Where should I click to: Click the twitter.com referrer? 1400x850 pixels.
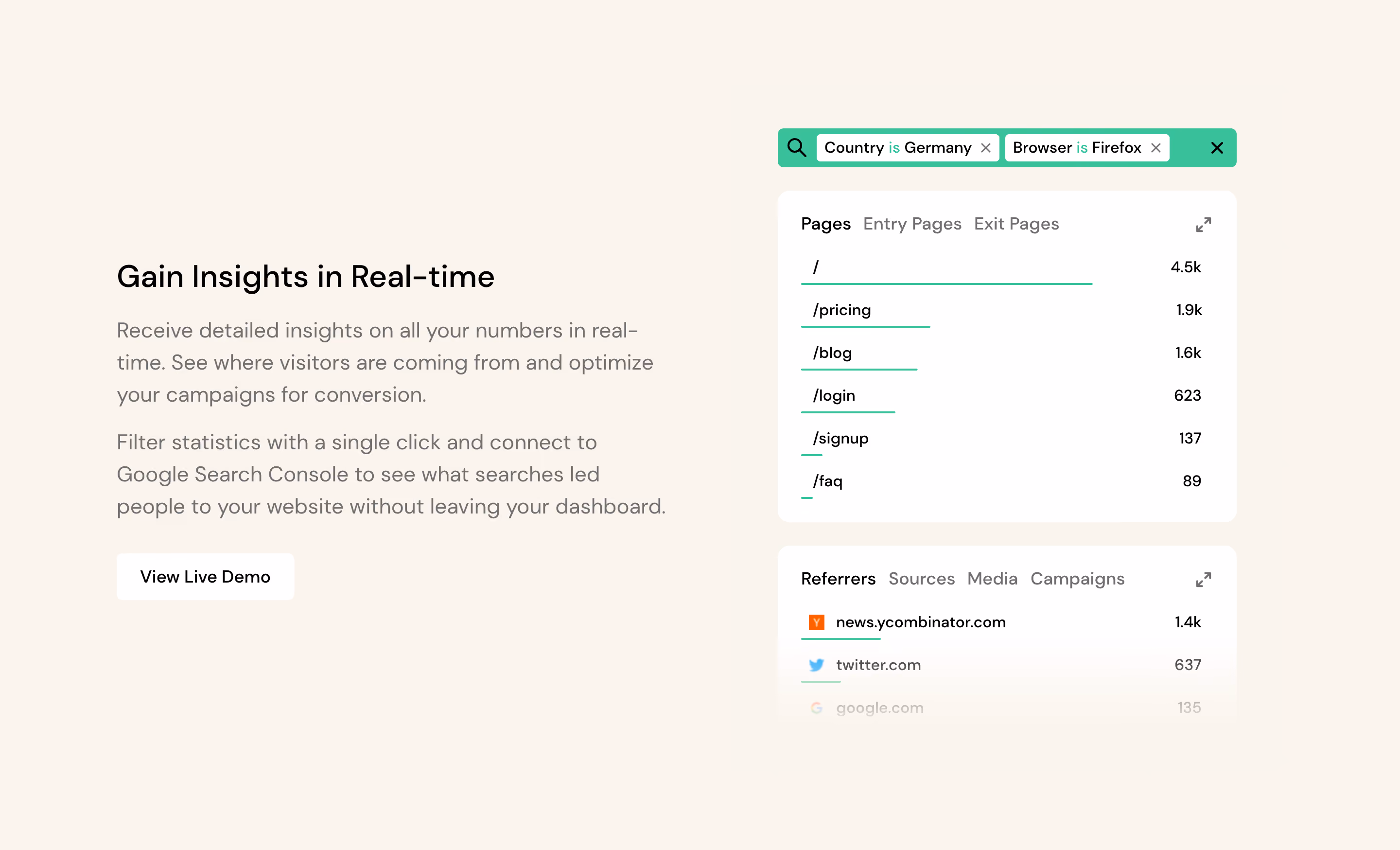click(x=878, y=665)
